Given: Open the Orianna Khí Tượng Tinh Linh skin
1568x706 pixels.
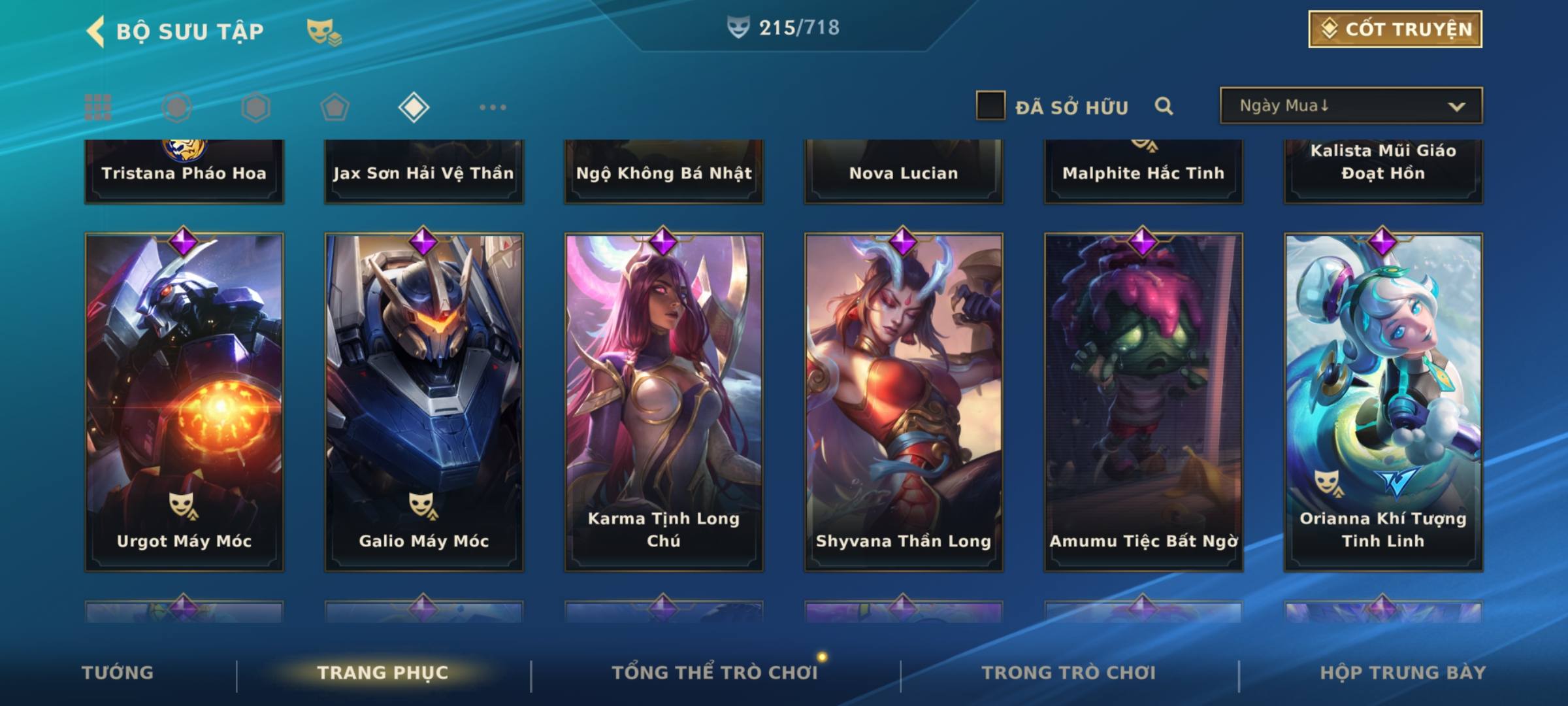Looking at the screenshot, I should tap(1383, 402).
